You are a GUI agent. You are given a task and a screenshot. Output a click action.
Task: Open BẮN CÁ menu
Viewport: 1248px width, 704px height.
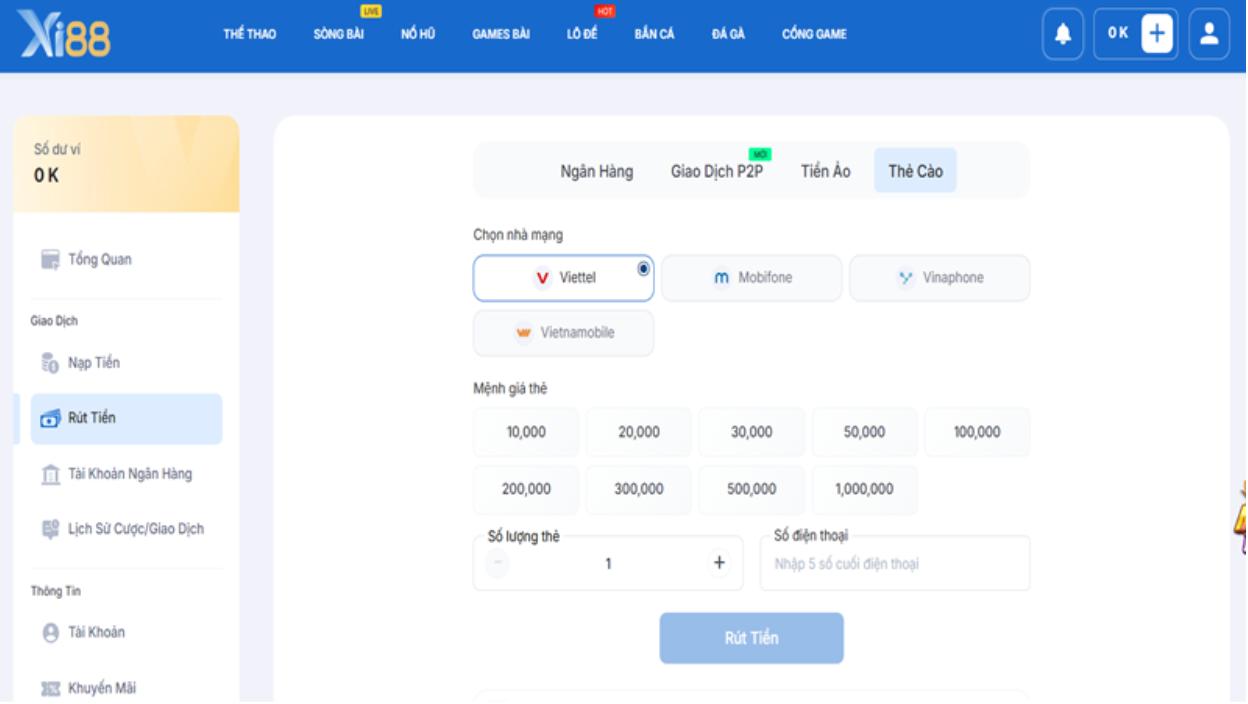coord(655,34)
